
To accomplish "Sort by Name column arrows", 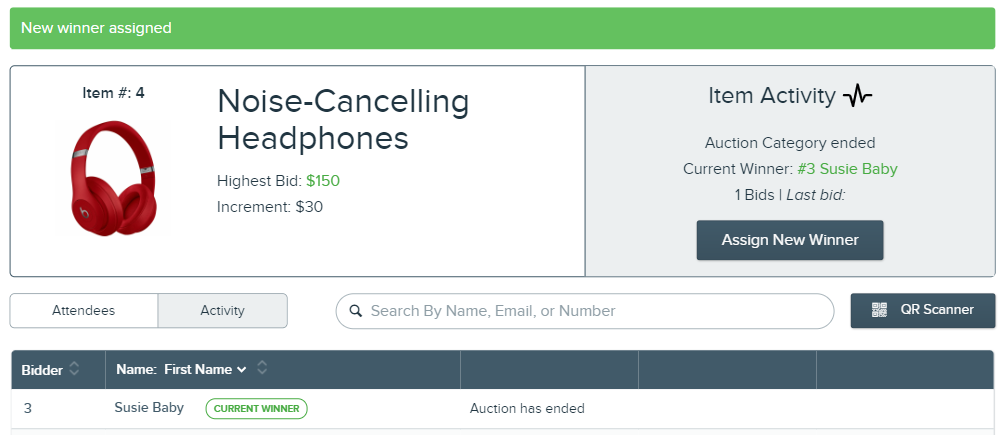I will pyautogui.click(x=262, y=368).
